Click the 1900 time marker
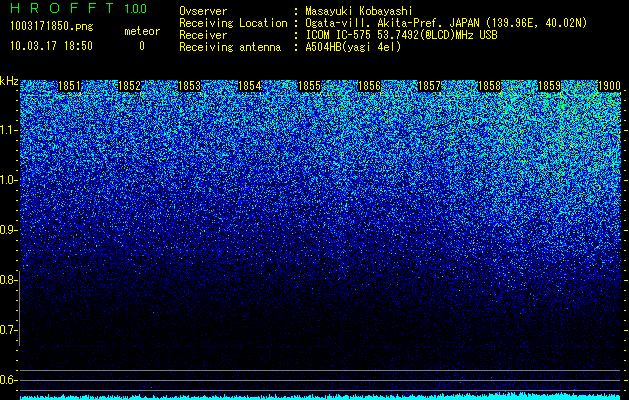The image size is (629, 400). (x=609, y=86)
